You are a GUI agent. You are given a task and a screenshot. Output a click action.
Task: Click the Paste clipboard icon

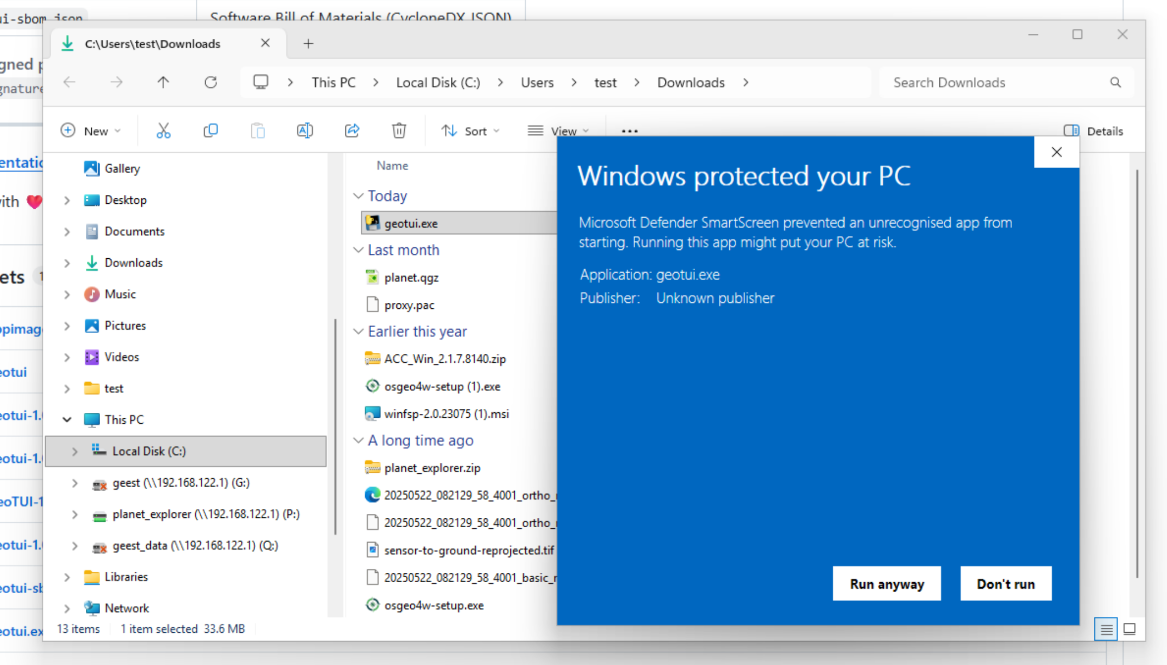point(258,131)
